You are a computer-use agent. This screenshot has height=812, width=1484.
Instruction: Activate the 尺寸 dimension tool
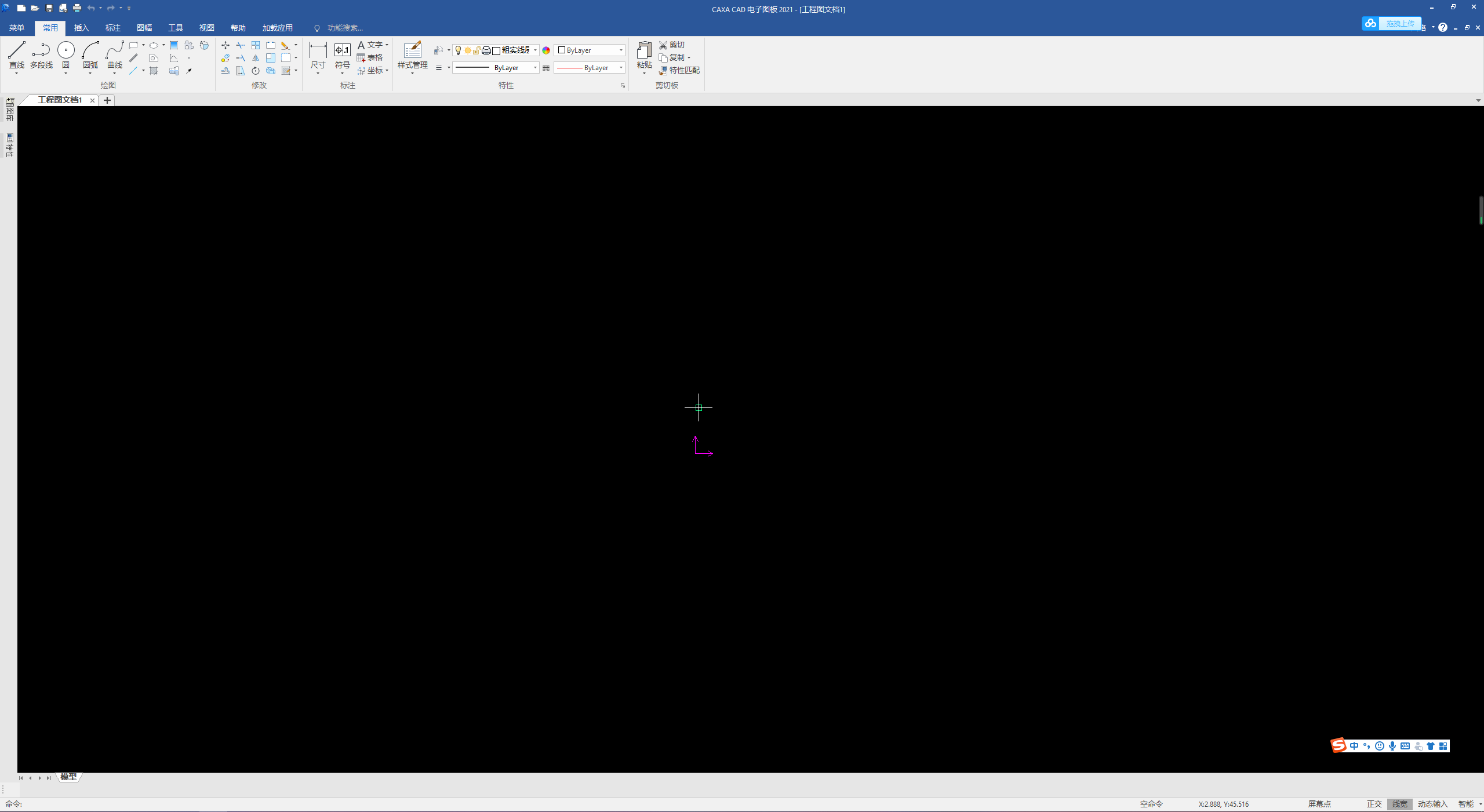point(318,56)
